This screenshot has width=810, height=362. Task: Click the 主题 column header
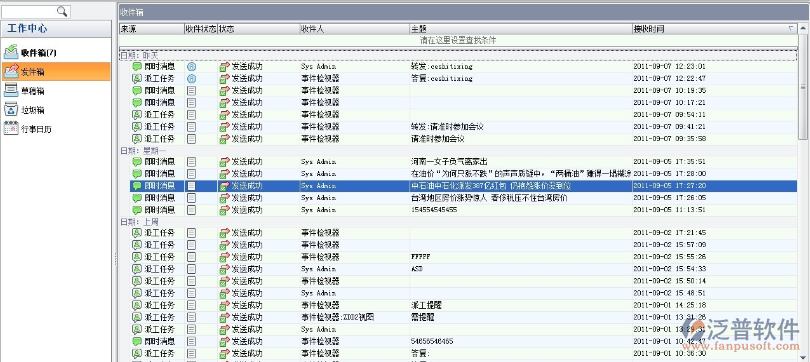[x=521, y=29]
